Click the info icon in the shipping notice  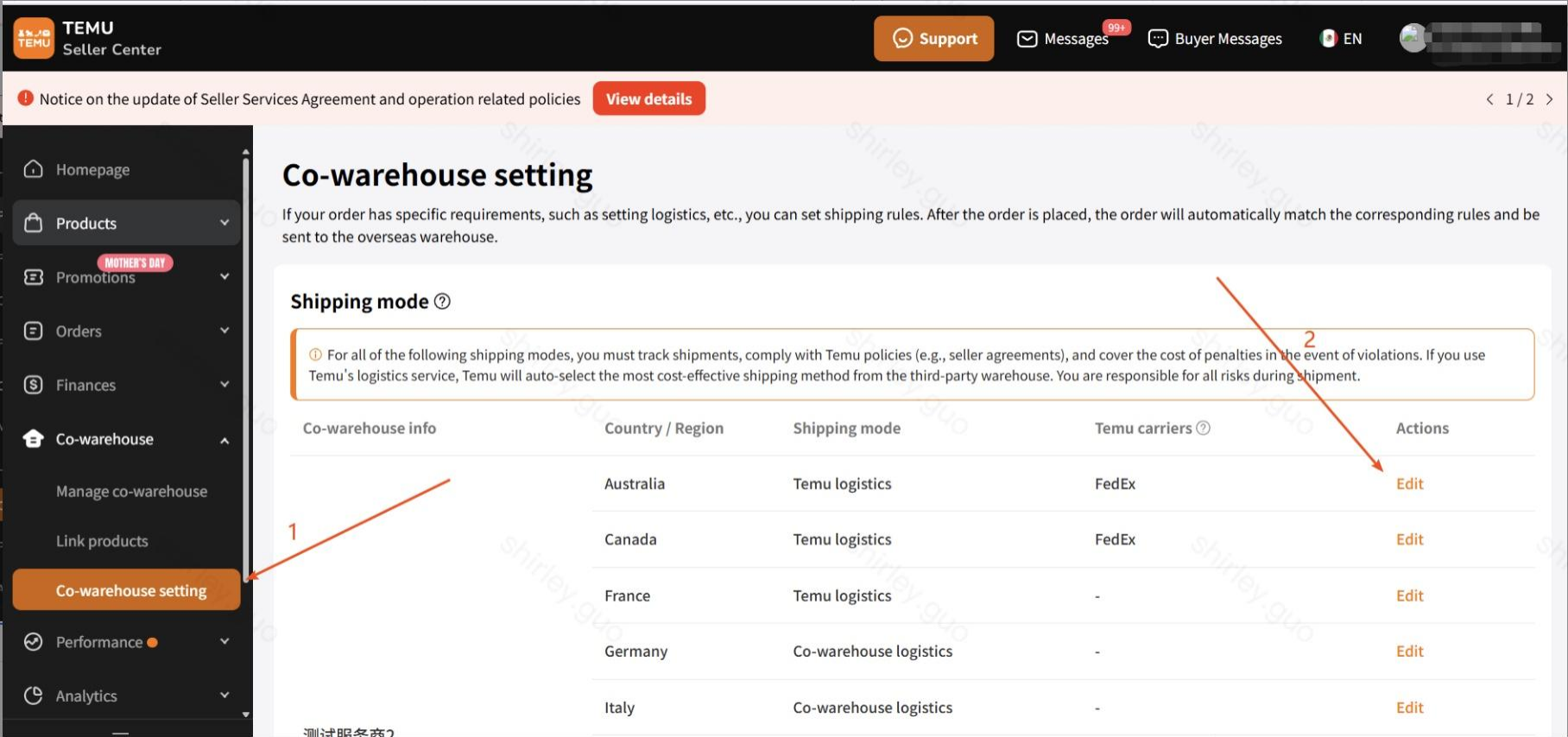[315, 355]
